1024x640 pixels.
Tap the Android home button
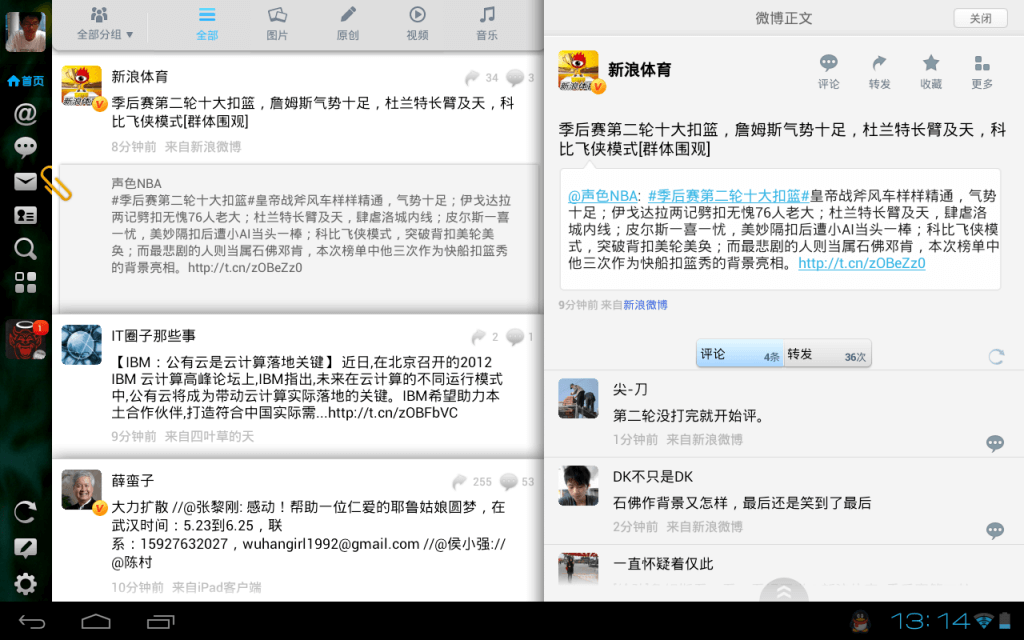point(96,622)
